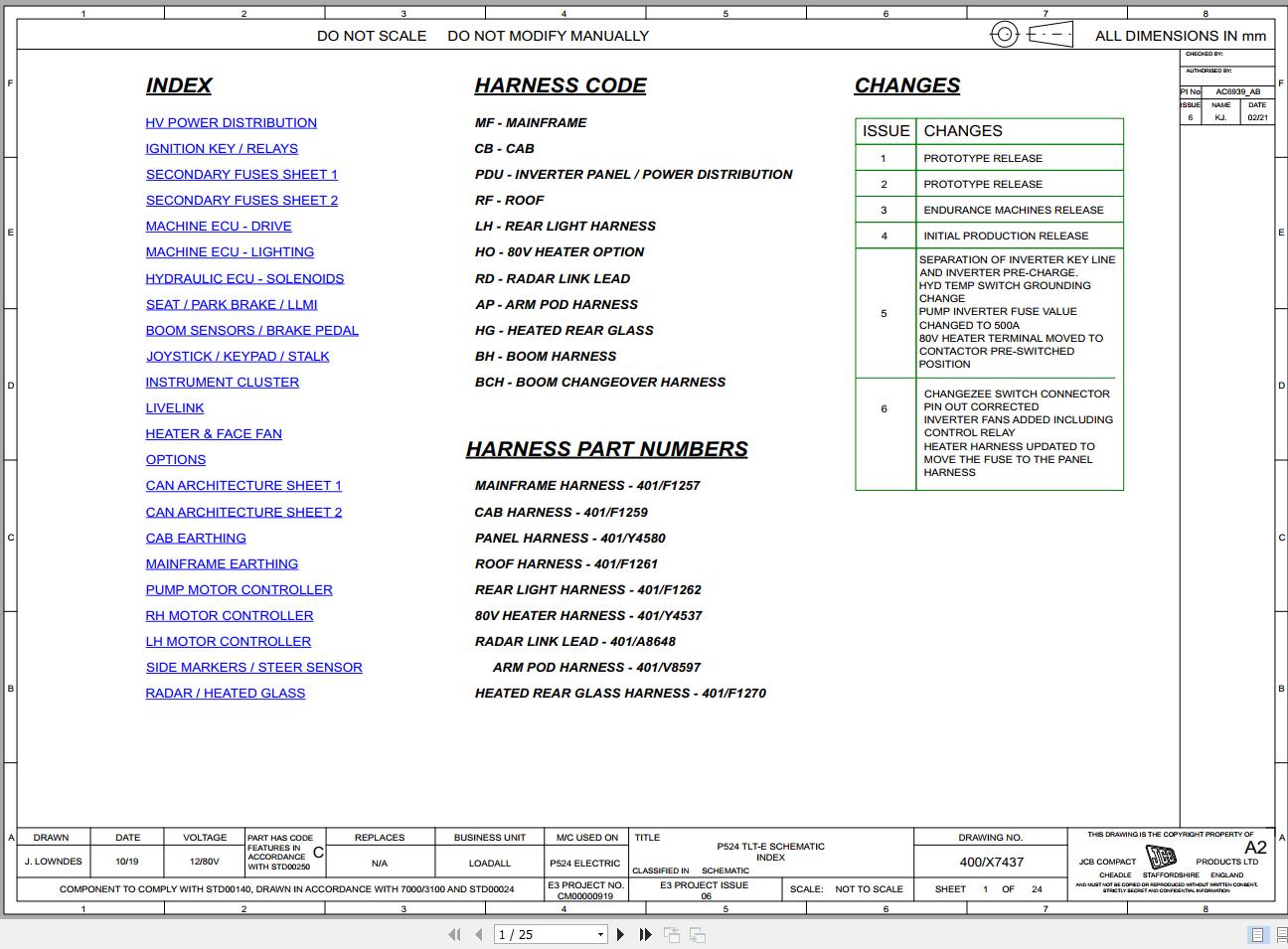The width and height of the screenshot is (1288, 949).
Task: Click the PI number AC6939_AB
Action: coord(1237,91)
